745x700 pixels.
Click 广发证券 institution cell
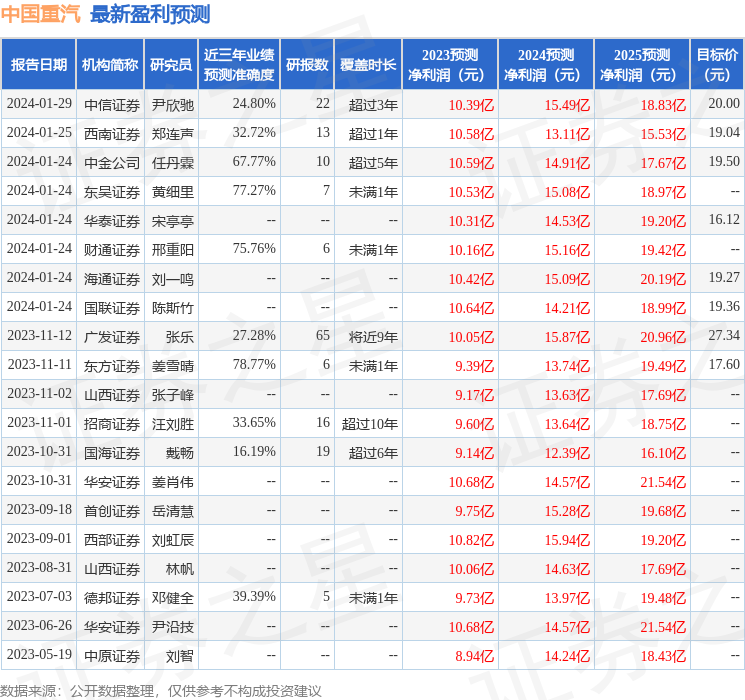(x=112, y=337)
